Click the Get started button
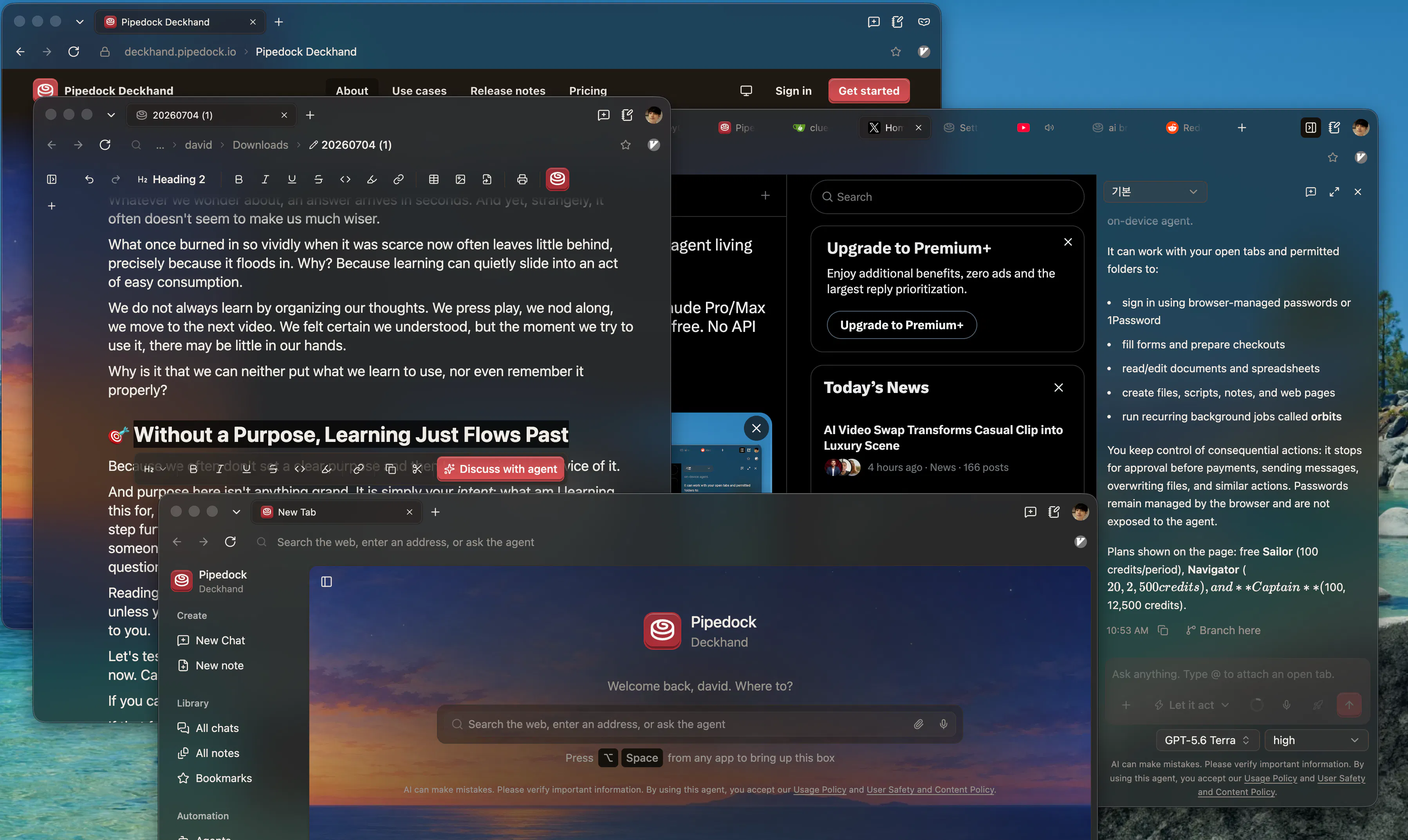 pos(869,90)
